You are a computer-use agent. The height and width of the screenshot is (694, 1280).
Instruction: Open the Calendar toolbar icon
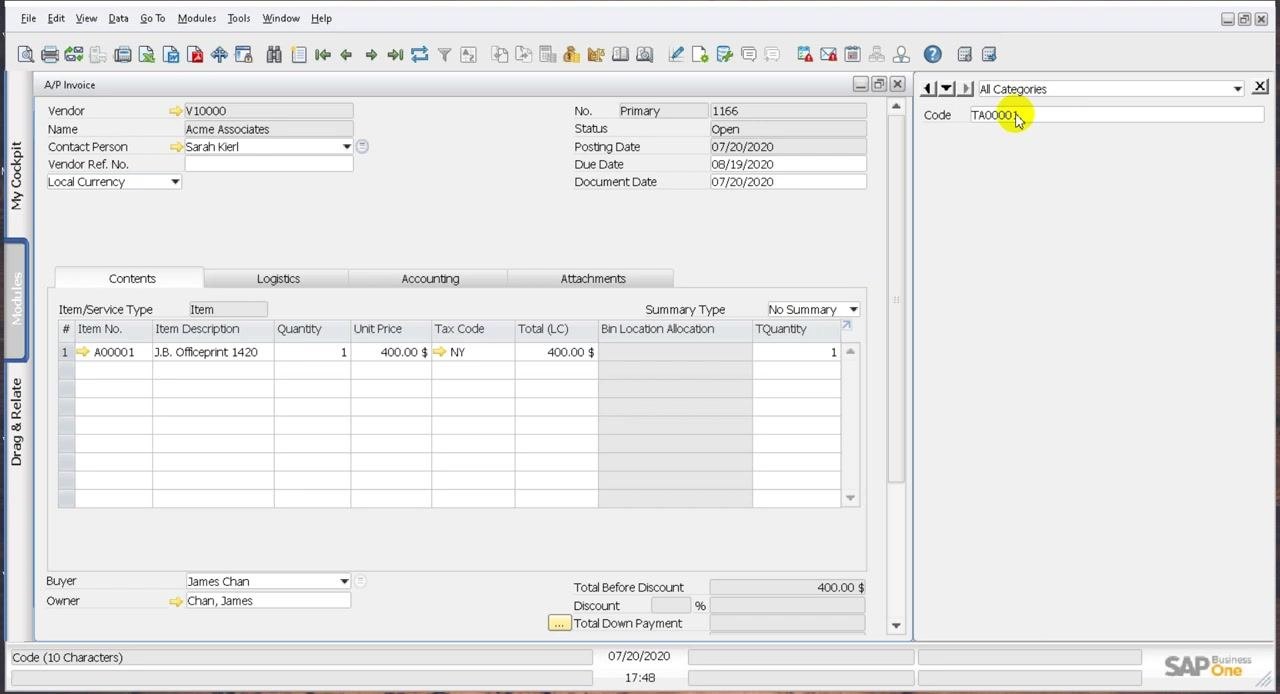coord(852,54)
